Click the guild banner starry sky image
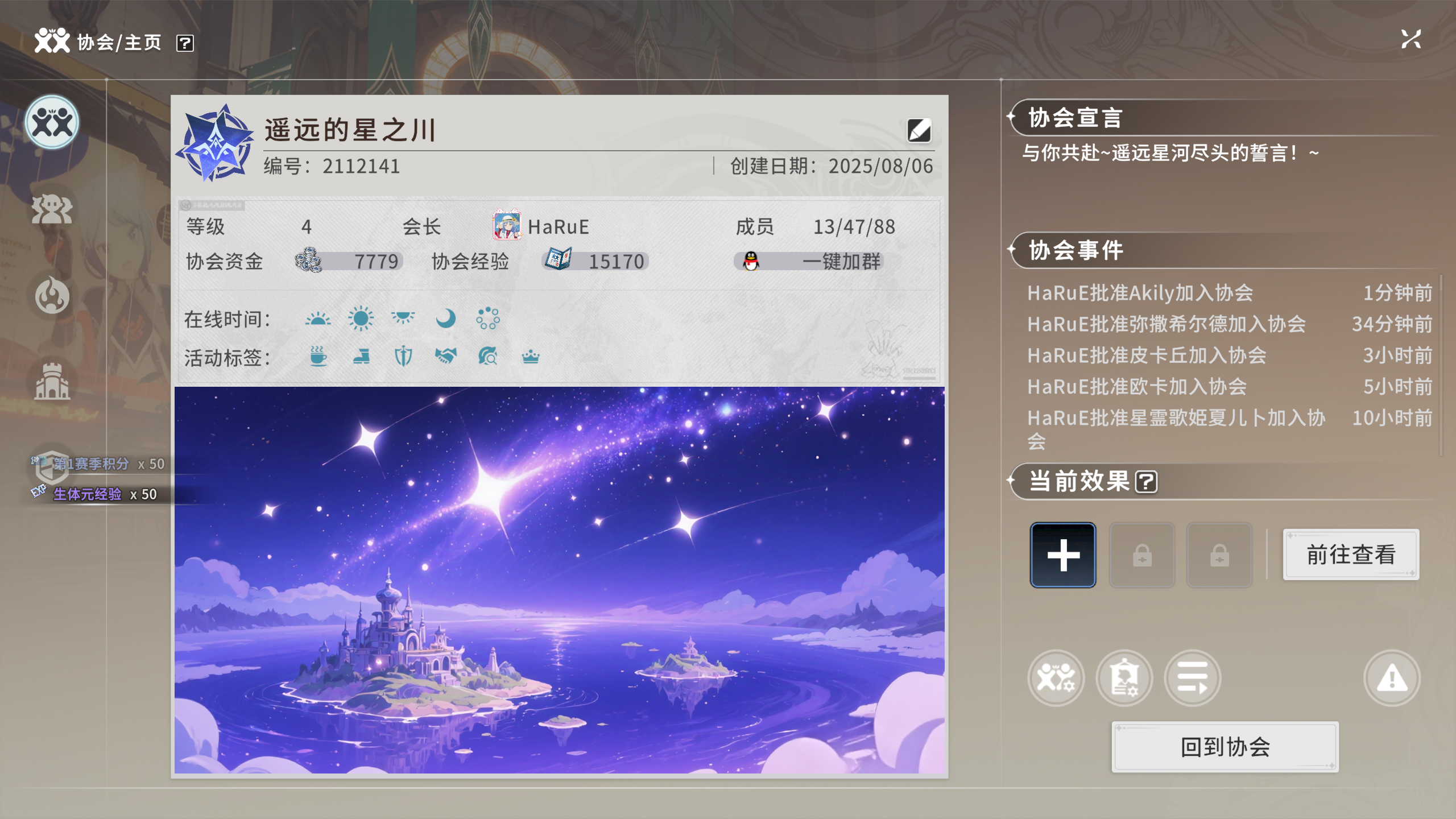The image size is (1456, 819). click(559, 580)
